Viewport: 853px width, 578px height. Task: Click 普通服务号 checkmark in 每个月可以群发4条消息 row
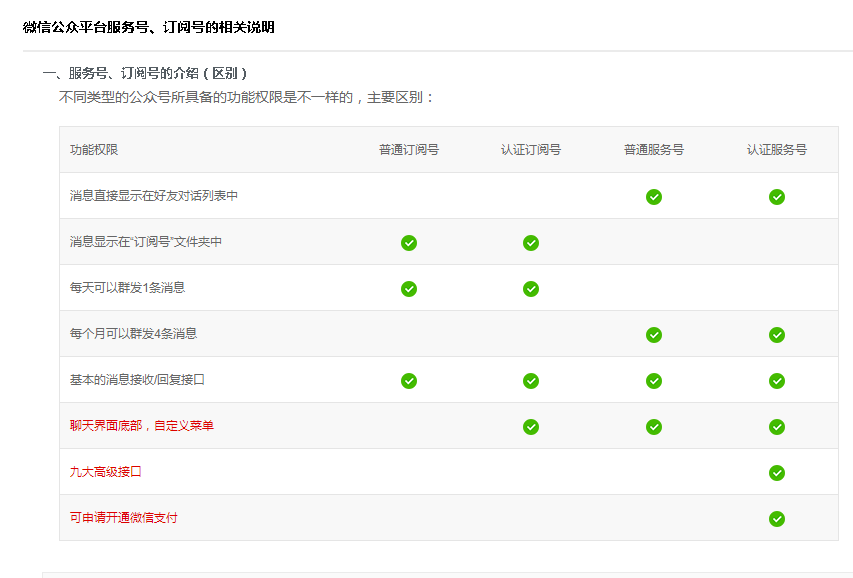654,335
